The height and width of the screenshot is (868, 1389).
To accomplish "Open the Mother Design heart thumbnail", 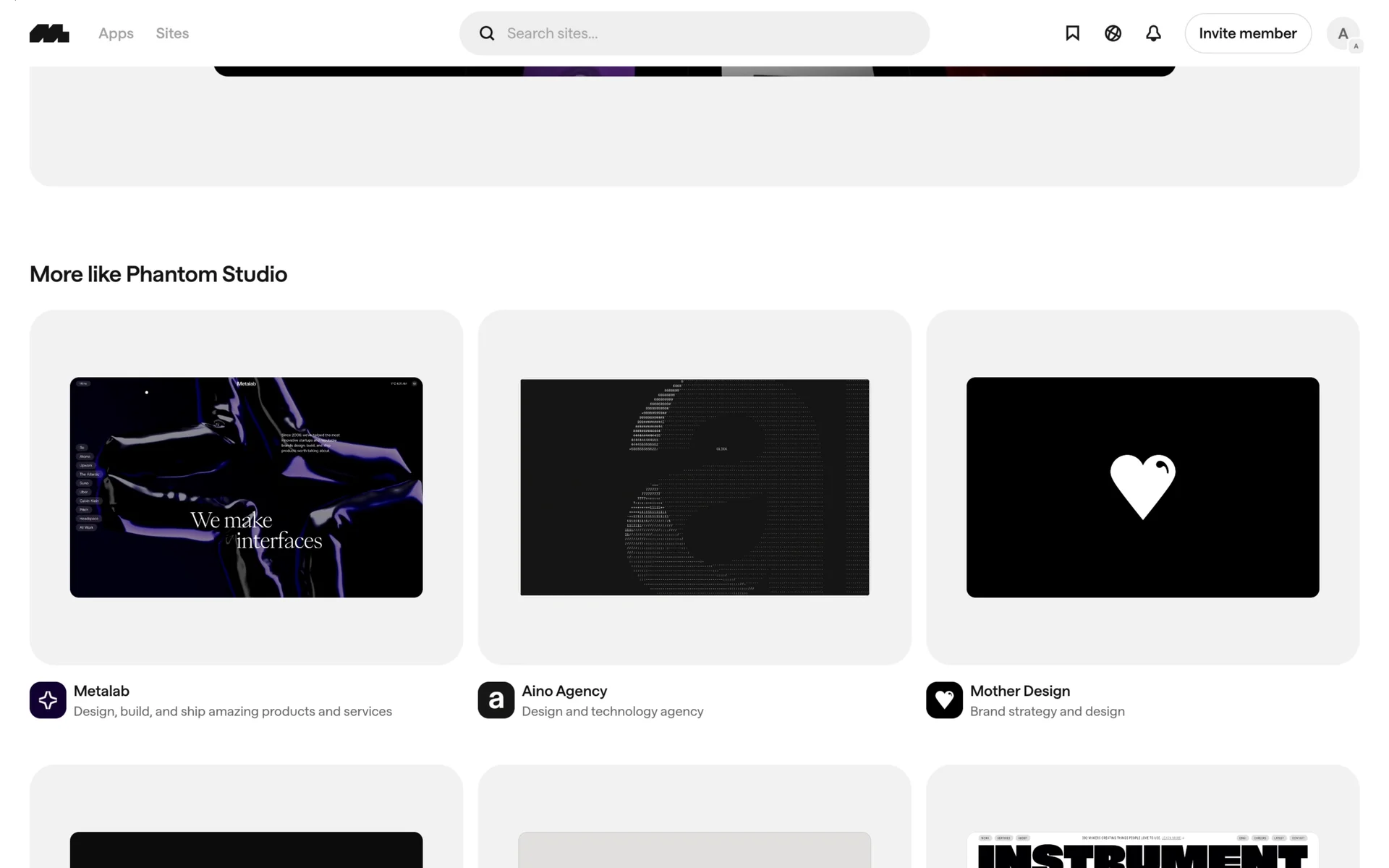I will tap(1142, 487).
